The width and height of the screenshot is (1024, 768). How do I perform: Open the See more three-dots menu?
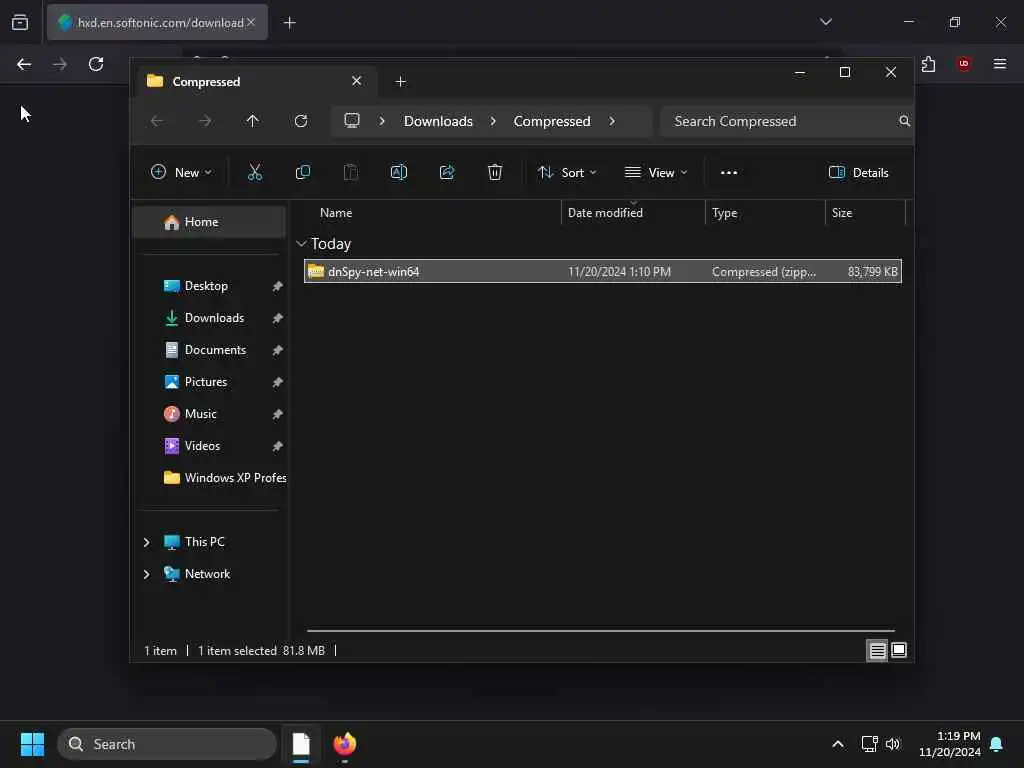pyautogui.click(x=729, y=172)
